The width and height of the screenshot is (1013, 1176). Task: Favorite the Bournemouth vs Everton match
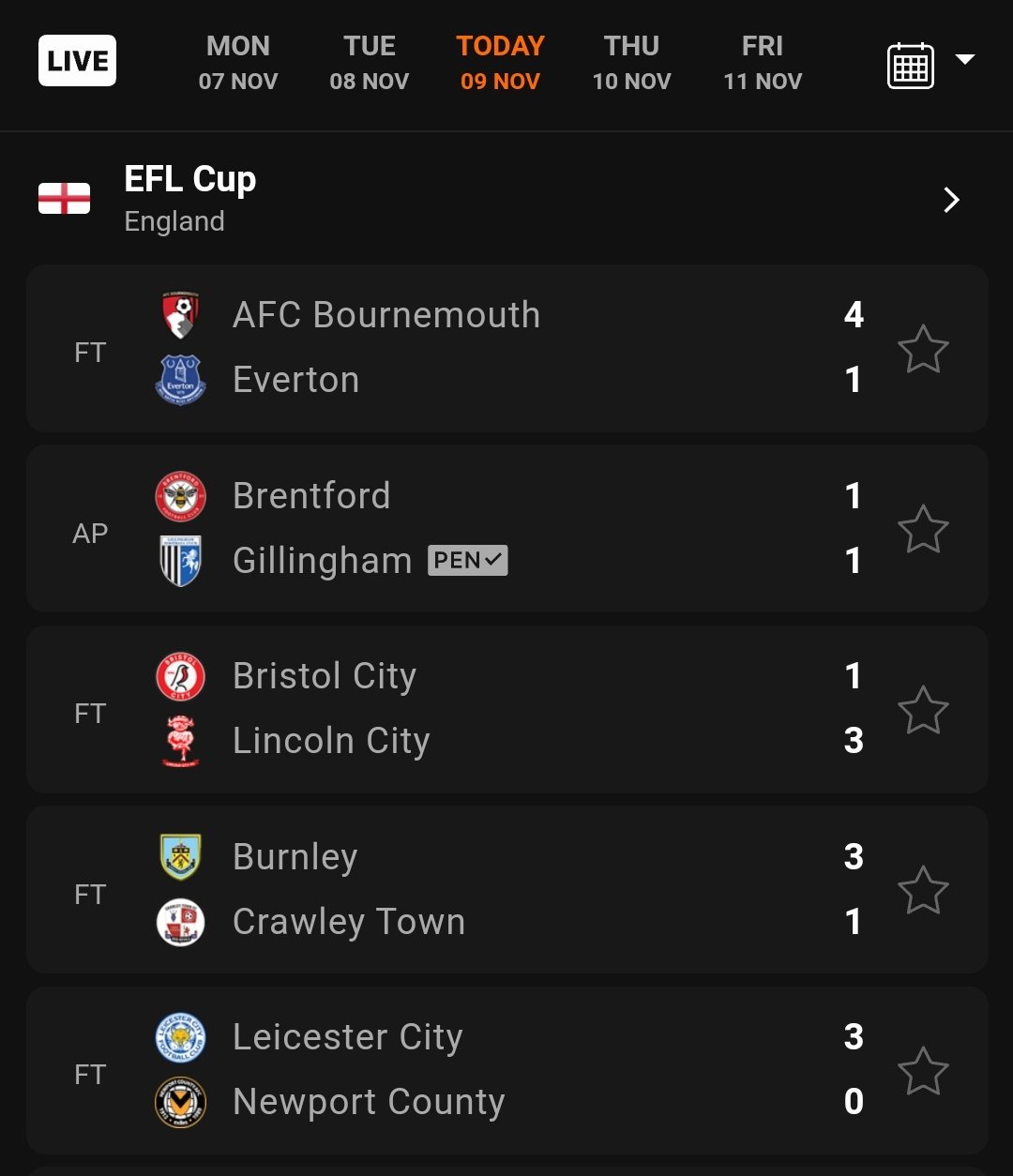(x=923, y=349)
